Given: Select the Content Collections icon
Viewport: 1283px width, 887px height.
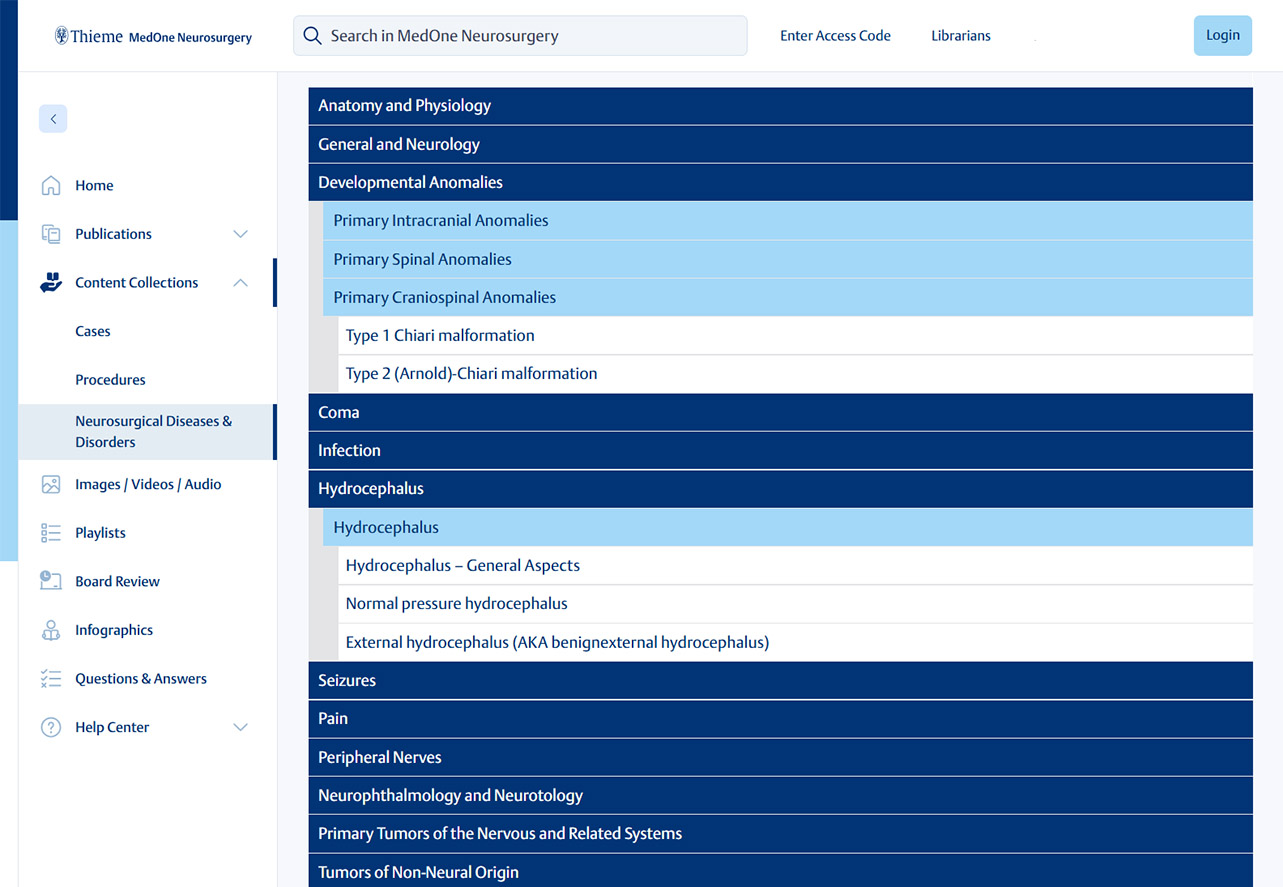Looking at the screenshot, I should 50,282.
